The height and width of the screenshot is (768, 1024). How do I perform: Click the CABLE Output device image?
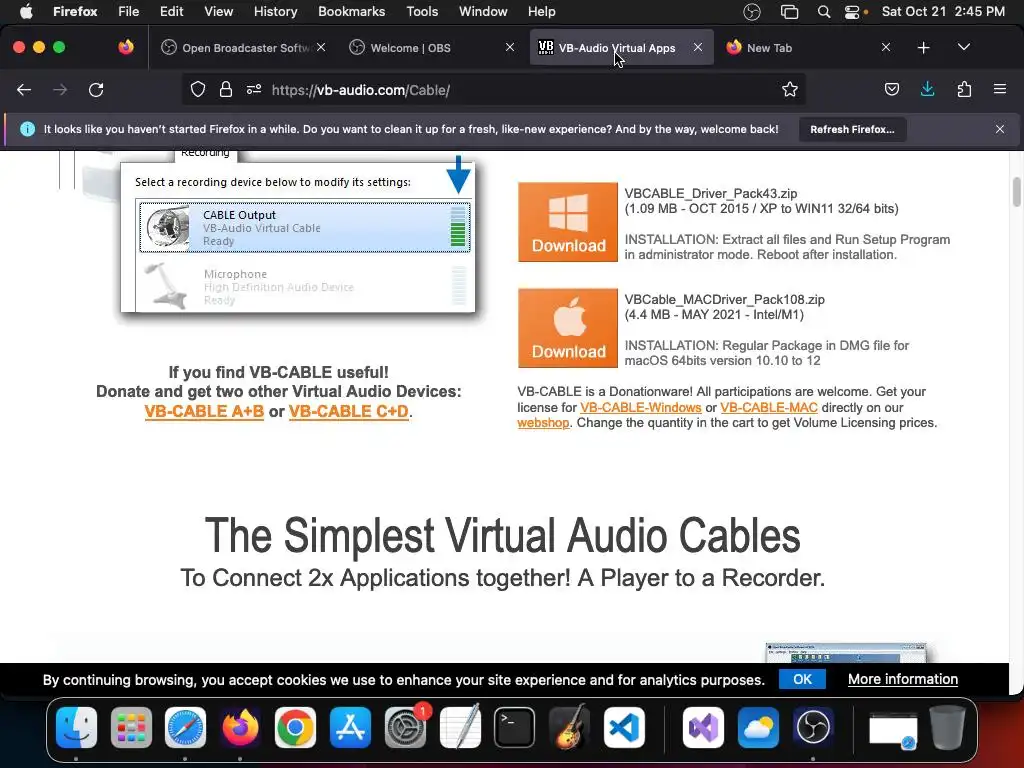(168, 227)
